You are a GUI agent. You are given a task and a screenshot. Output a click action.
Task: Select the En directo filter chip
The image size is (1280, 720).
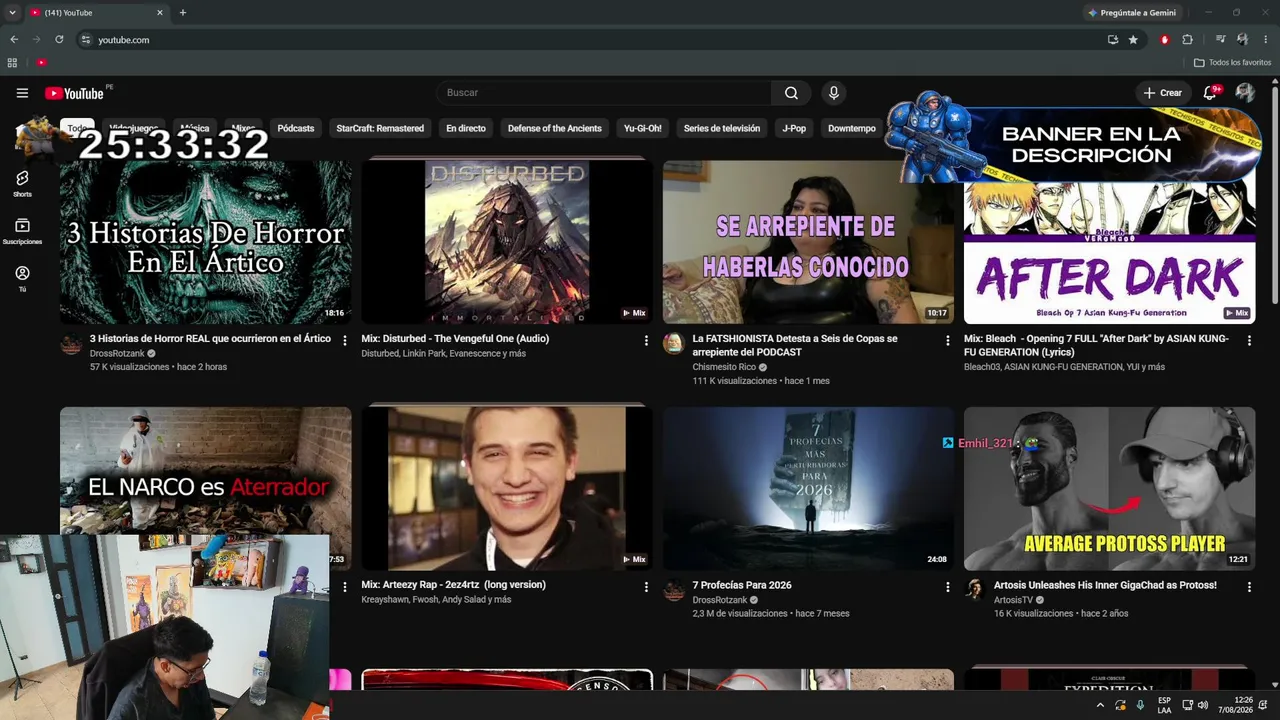point(466,128)
